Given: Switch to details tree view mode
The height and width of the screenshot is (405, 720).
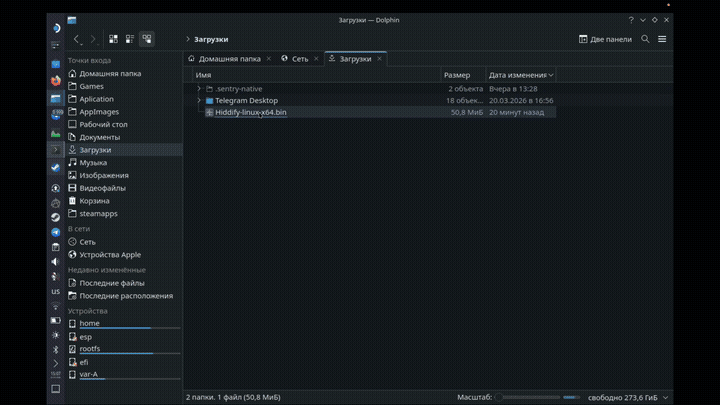Looking at the screenshot, I should click(x=147, y=39).
